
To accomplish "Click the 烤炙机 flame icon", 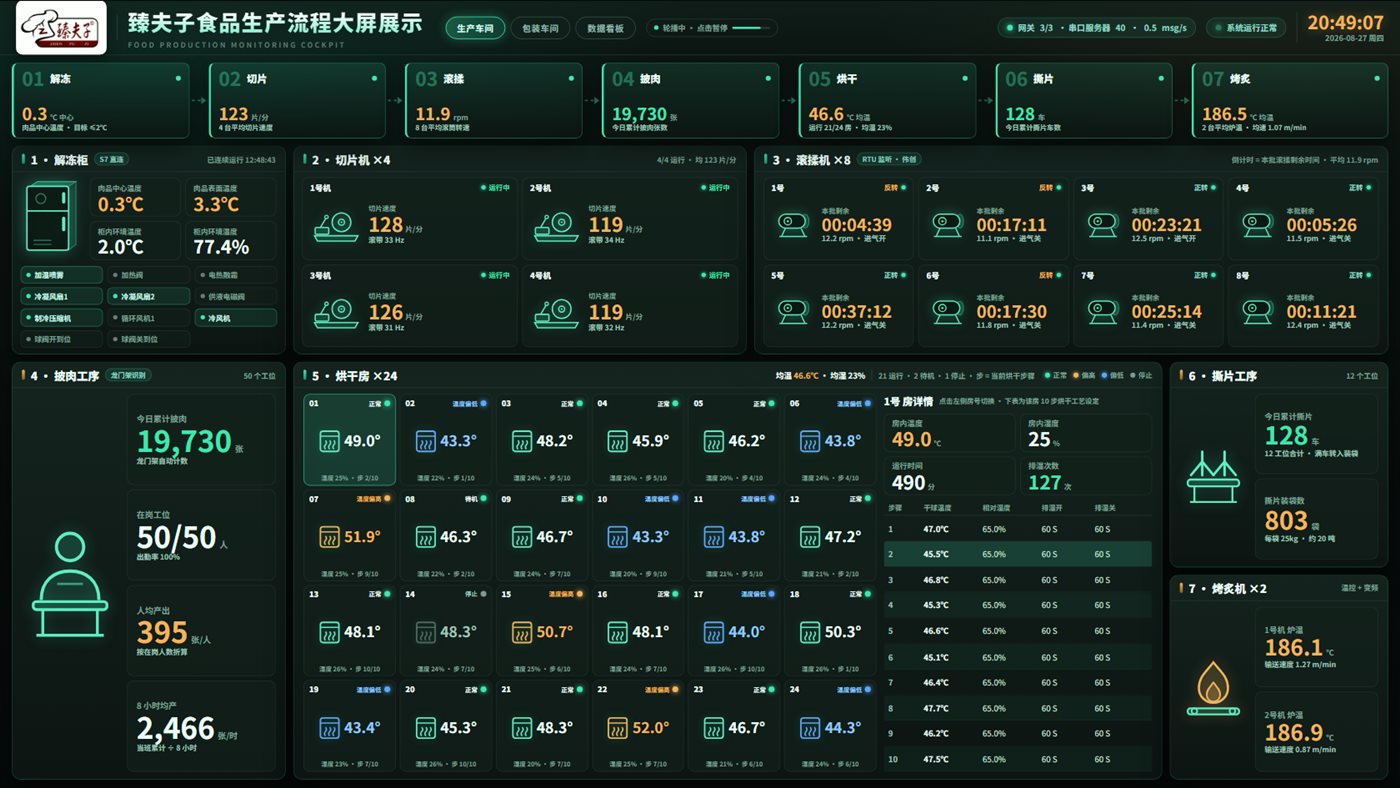I will click(x=1213, y=687).
